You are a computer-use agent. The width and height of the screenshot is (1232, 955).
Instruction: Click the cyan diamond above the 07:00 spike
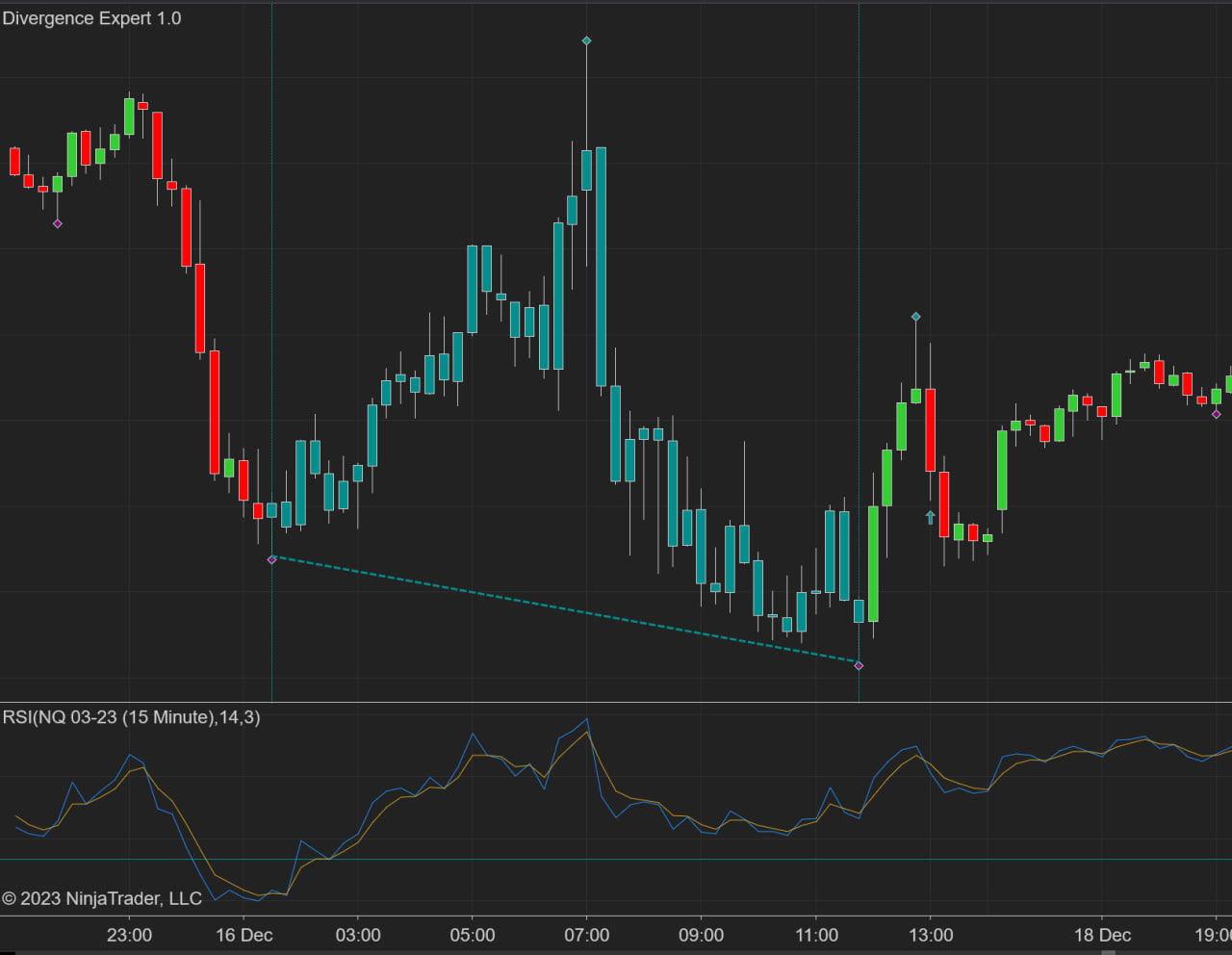tap(586, 40)
